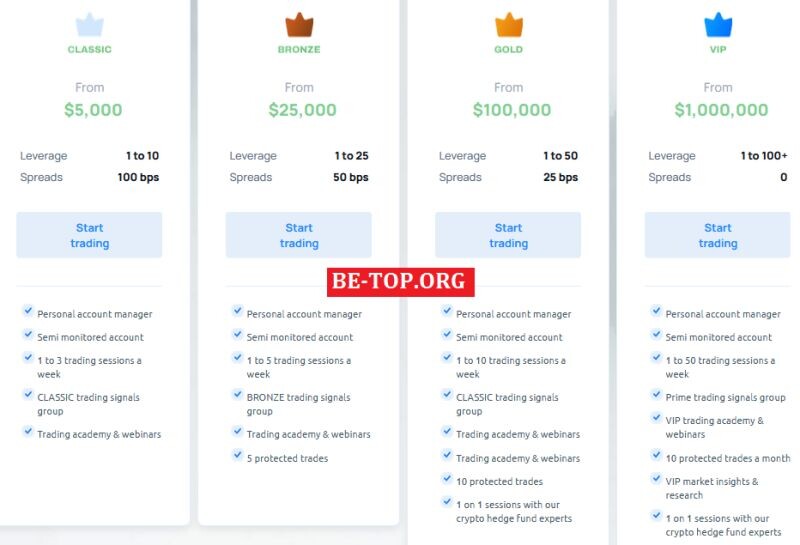Start trading with the Bronze plan
This screenshot has width=800, height=545.
(299, 235)
